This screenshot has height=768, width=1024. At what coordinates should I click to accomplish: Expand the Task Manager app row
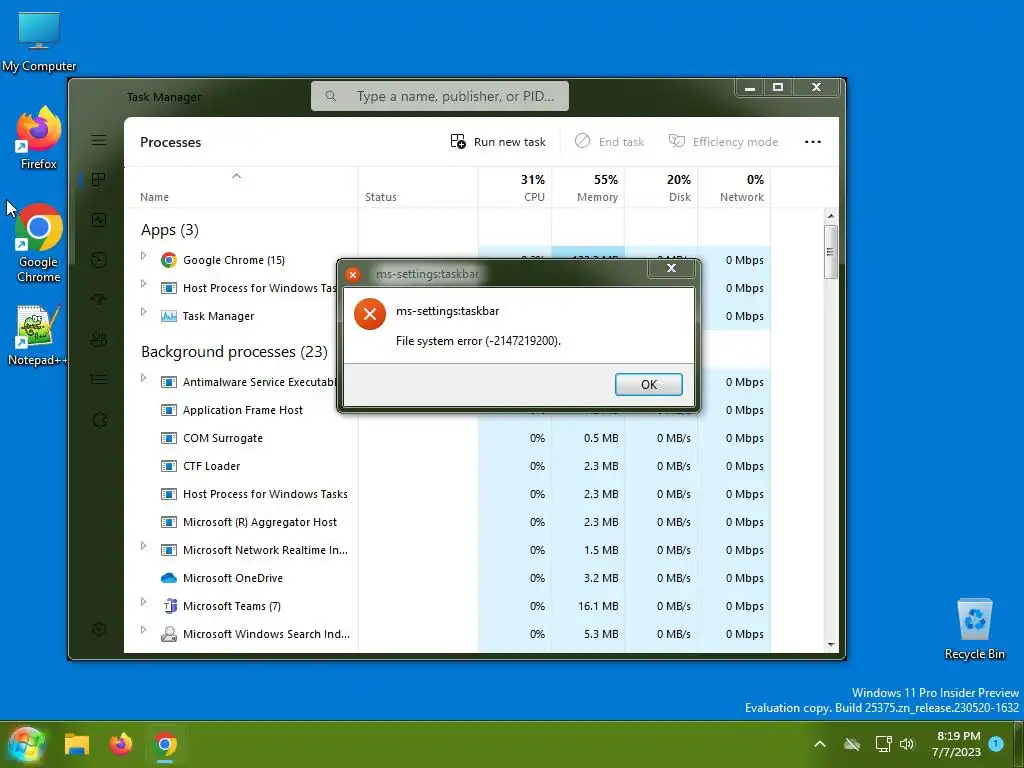tap(144, 313)
